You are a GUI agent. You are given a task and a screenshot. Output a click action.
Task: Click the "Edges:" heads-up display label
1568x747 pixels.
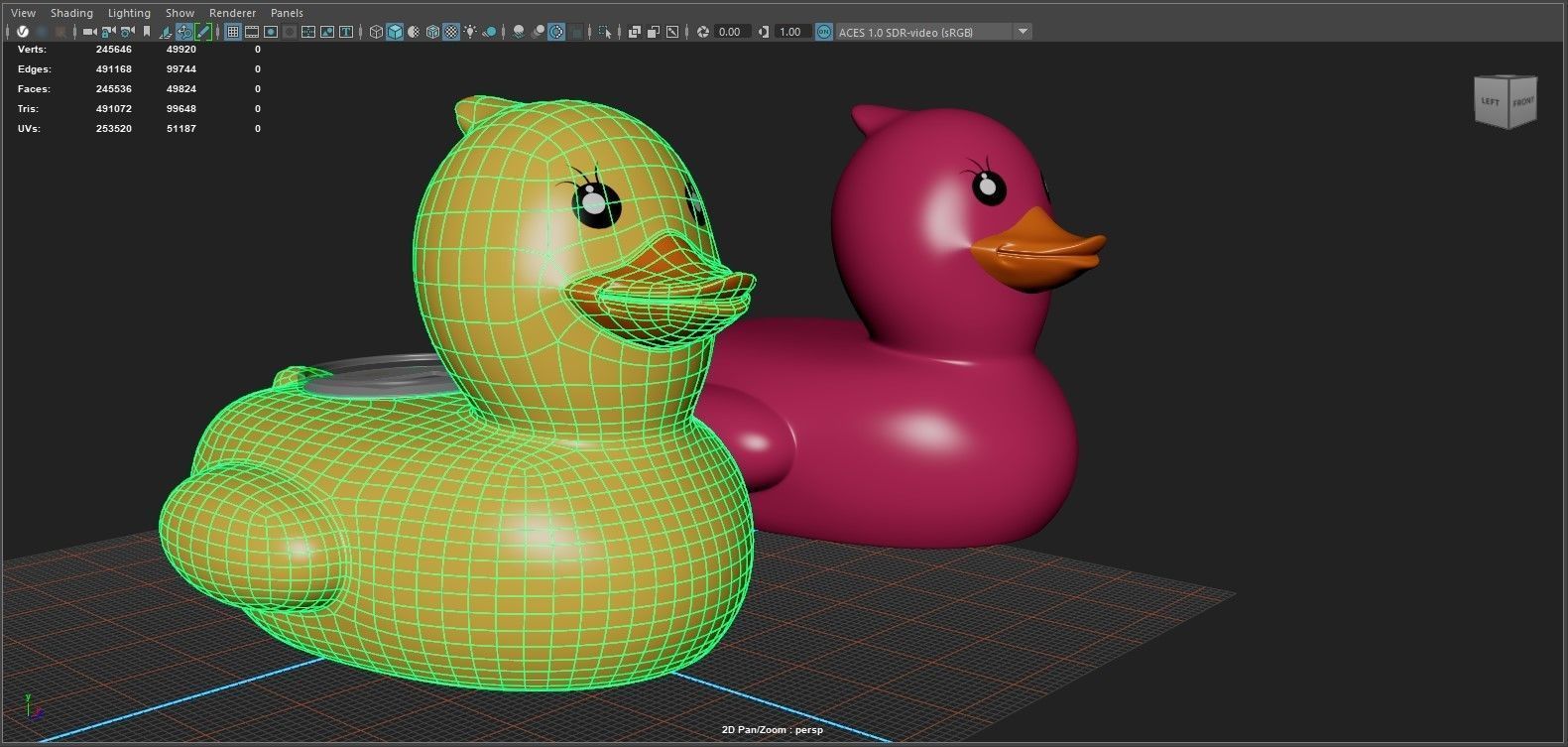[x=35, y=69]
